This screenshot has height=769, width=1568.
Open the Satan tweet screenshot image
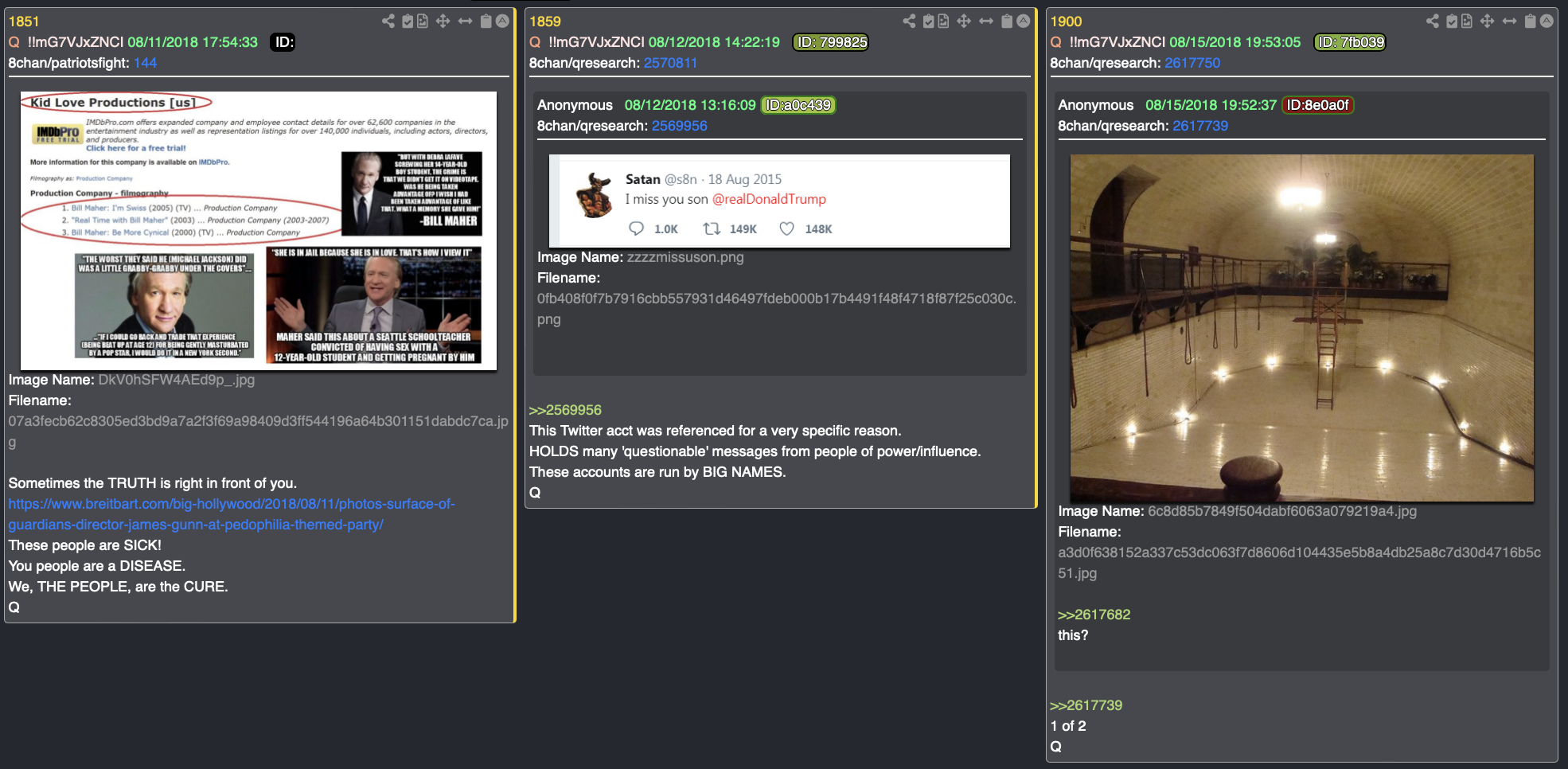tap(779, 201)
